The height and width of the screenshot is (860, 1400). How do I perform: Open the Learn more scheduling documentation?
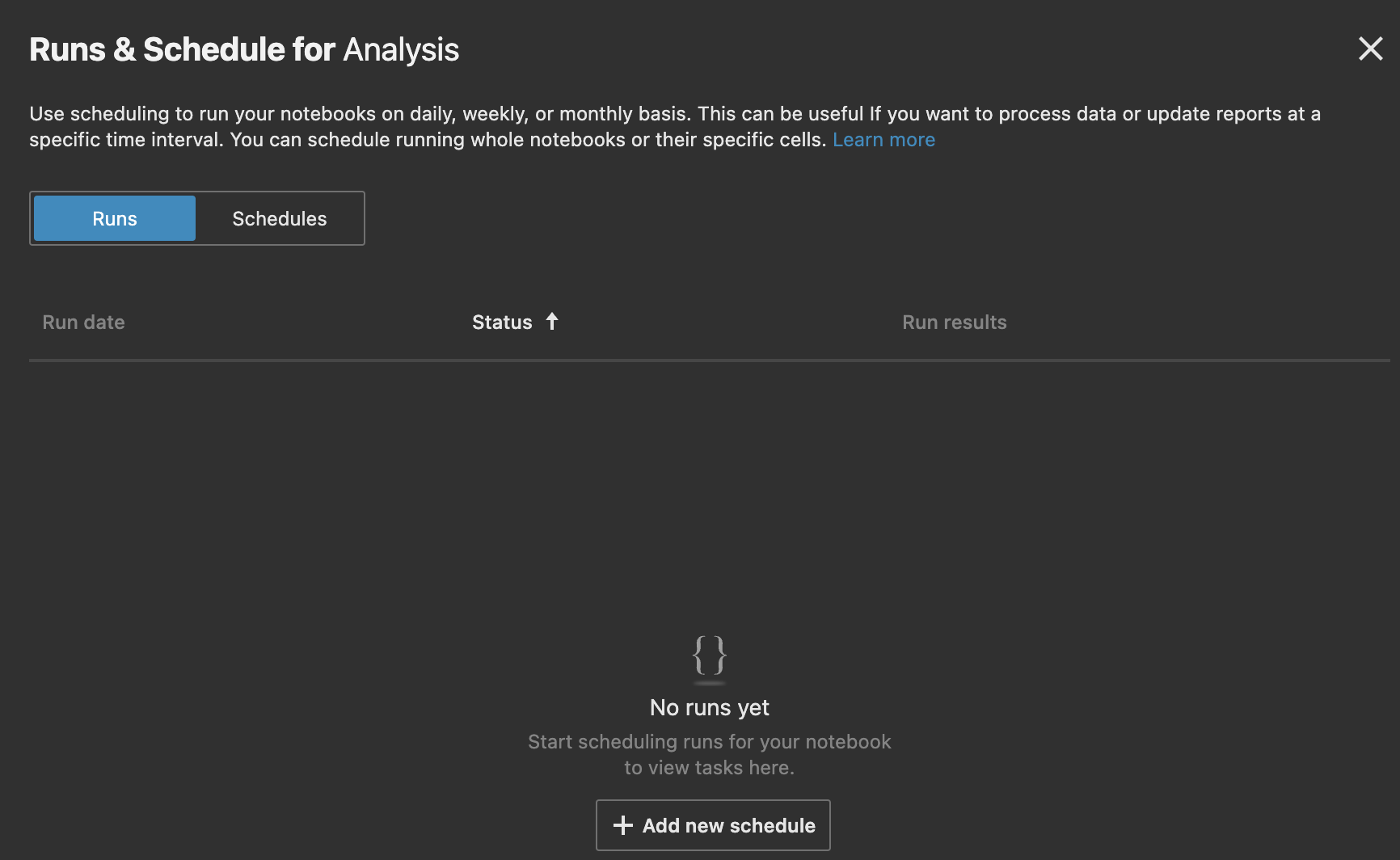click(883, 139)
